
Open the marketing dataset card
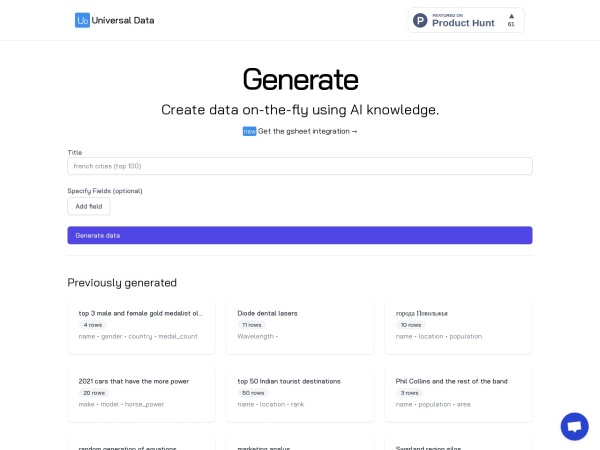pyautogui.click(x=300, y=443)
